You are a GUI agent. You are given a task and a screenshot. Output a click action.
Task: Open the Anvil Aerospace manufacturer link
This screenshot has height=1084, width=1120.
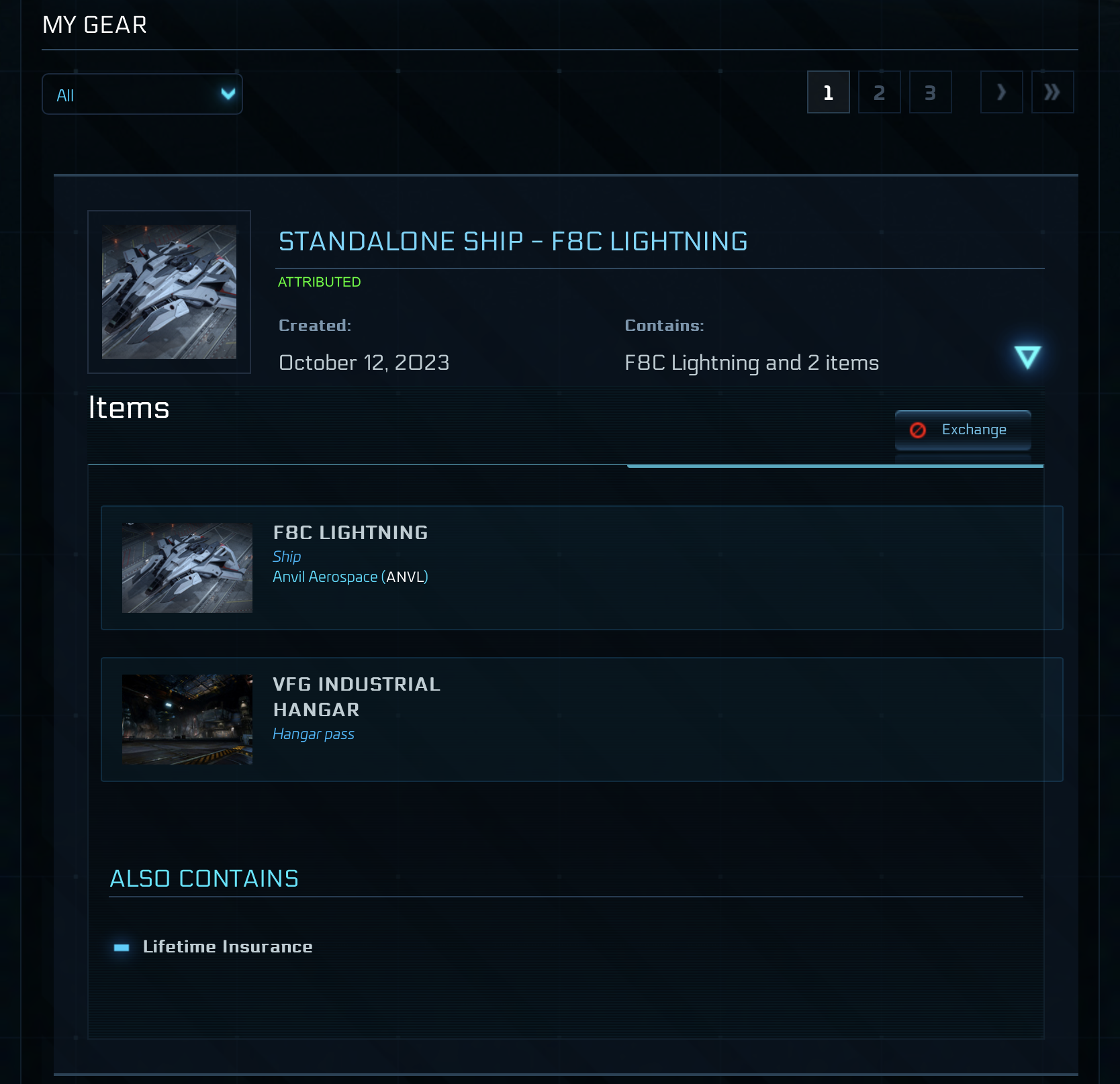coord(325,577)
